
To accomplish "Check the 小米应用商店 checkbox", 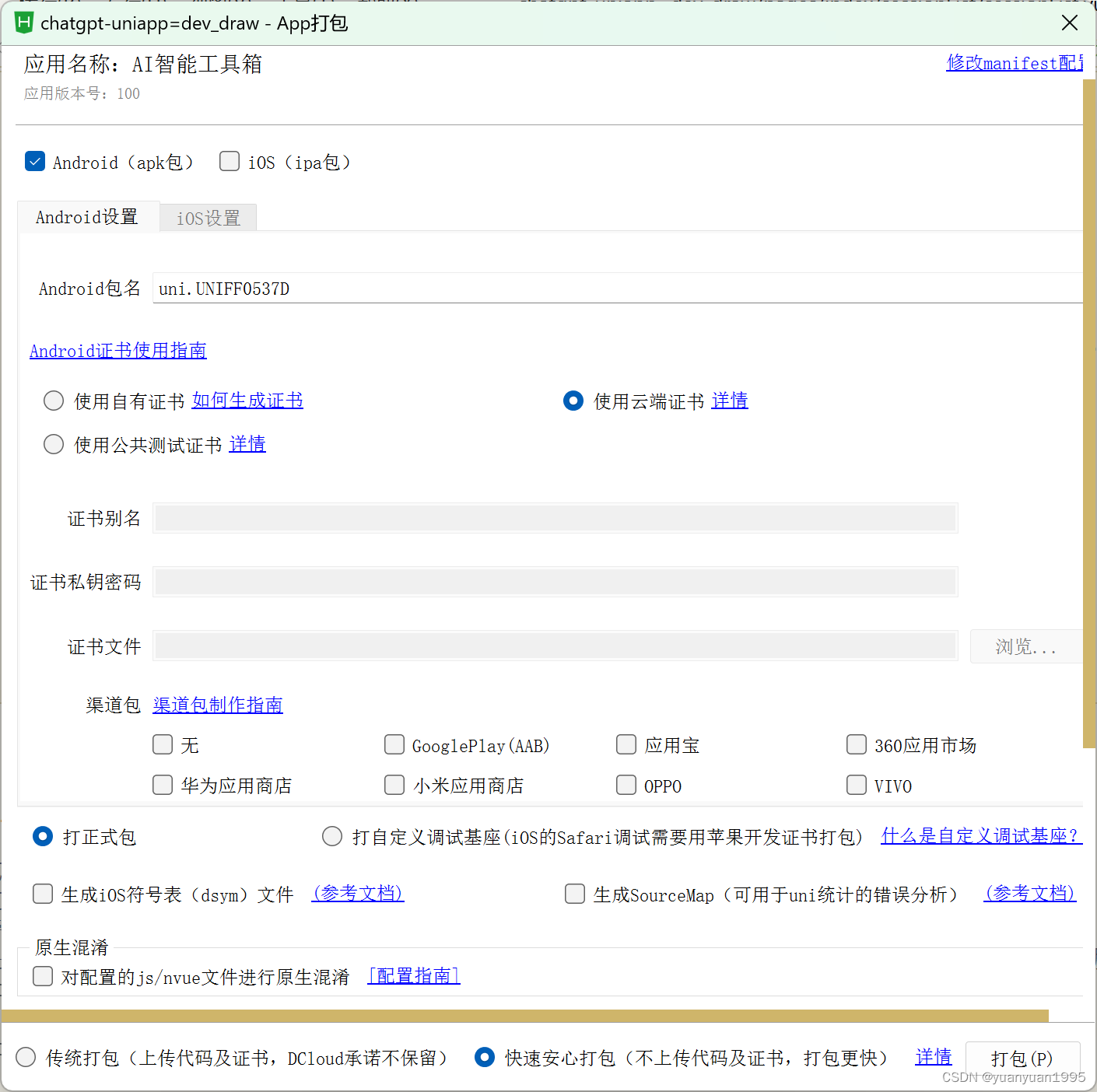I will (x=394, y=785).
